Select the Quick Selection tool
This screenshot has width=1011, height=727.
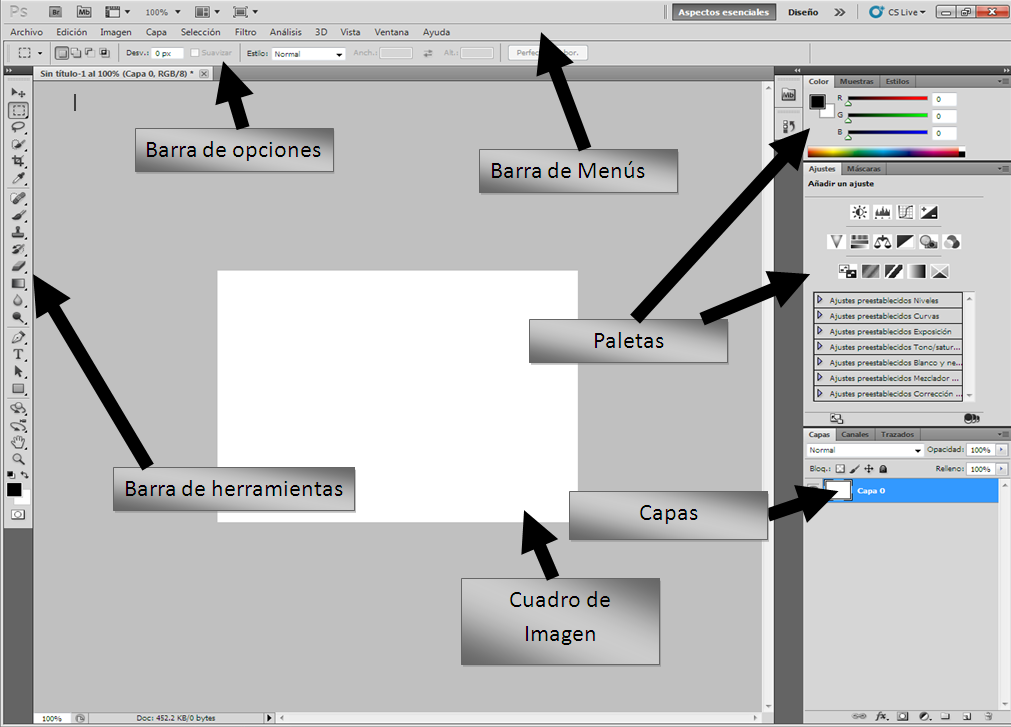coord(18,144)
